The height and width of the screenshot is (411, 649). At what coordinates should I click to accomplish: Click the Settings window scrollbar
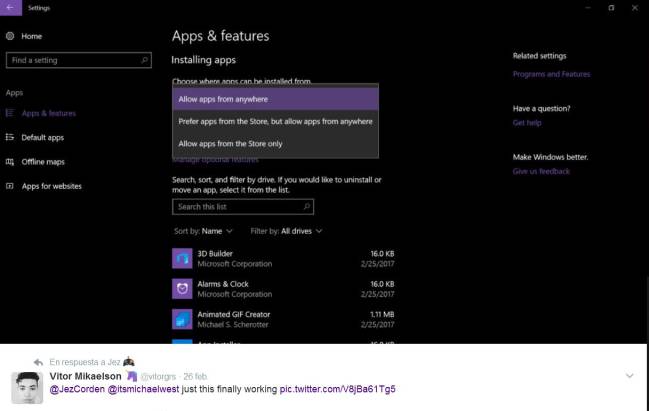tap(647, 308)
